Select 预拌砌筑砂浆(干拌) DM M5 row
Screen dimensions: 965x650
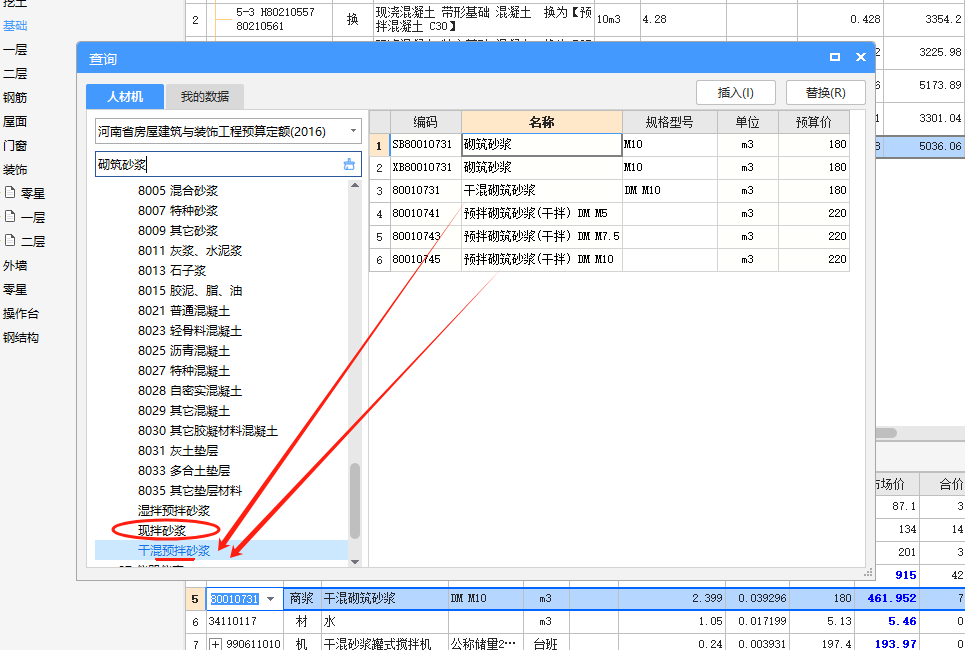(x=609, y=214)
